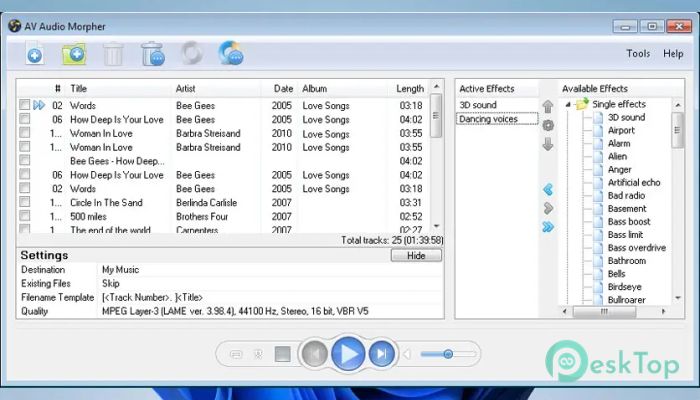This screenshot has width=700, height=400.
Task: Check the first Woman In Love checkbox
Action: [25, 133]
